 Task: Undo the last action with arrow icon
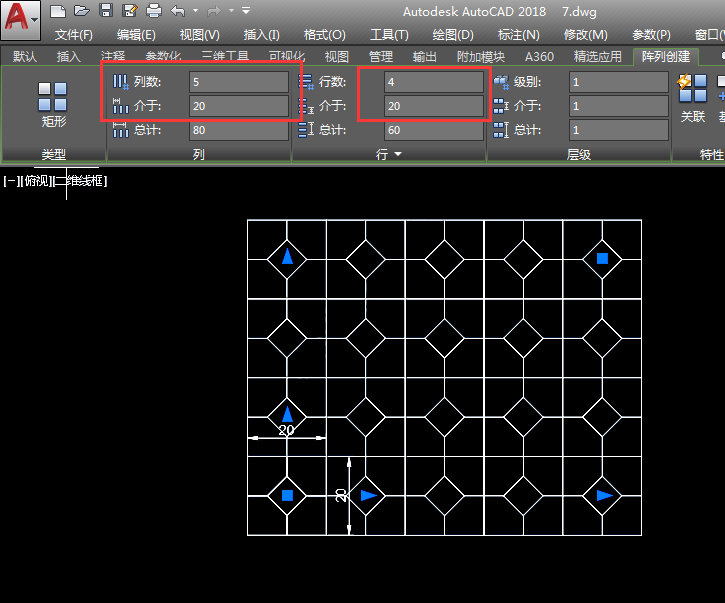(178, 11)
